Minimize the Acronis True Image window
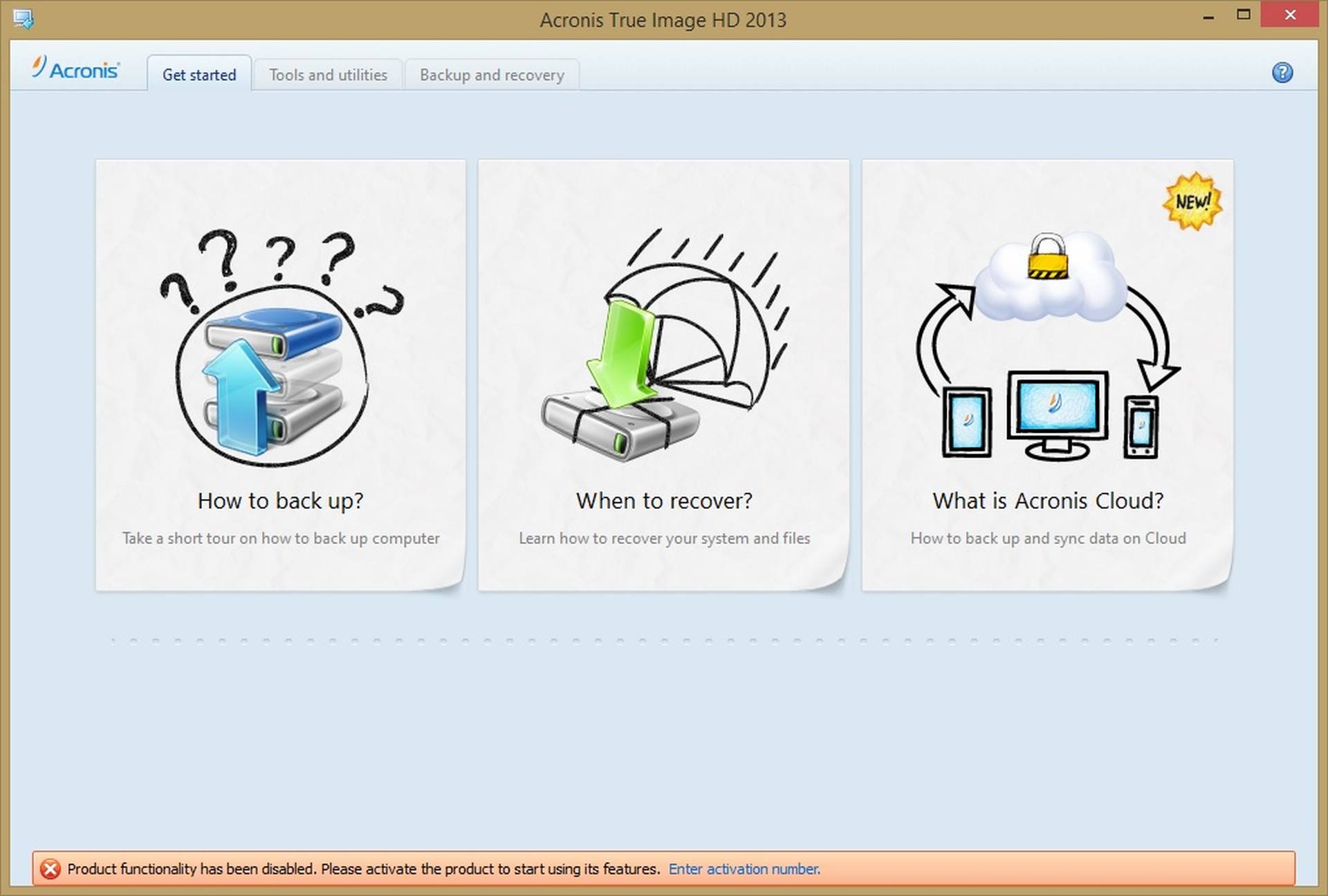Image resolution: width=1328 pixels, height=896 pixels. tap(1208, 16)
